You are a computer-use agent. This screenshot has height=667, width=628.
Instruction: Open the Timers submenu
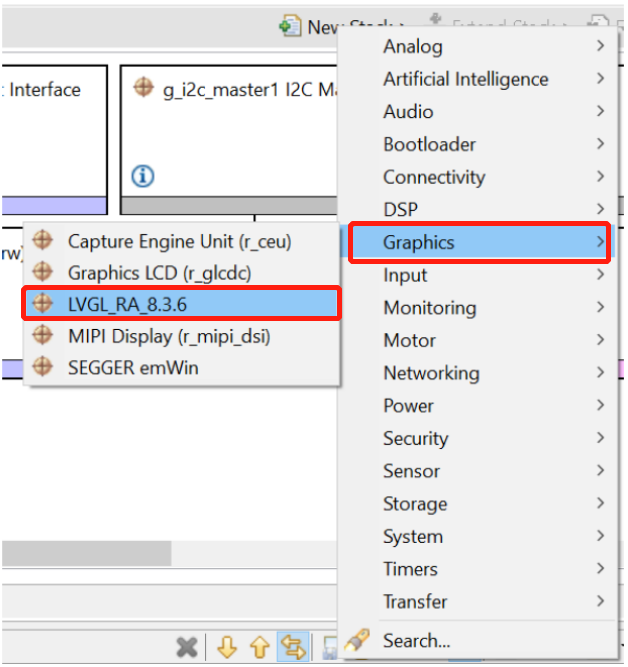[478, 569]
